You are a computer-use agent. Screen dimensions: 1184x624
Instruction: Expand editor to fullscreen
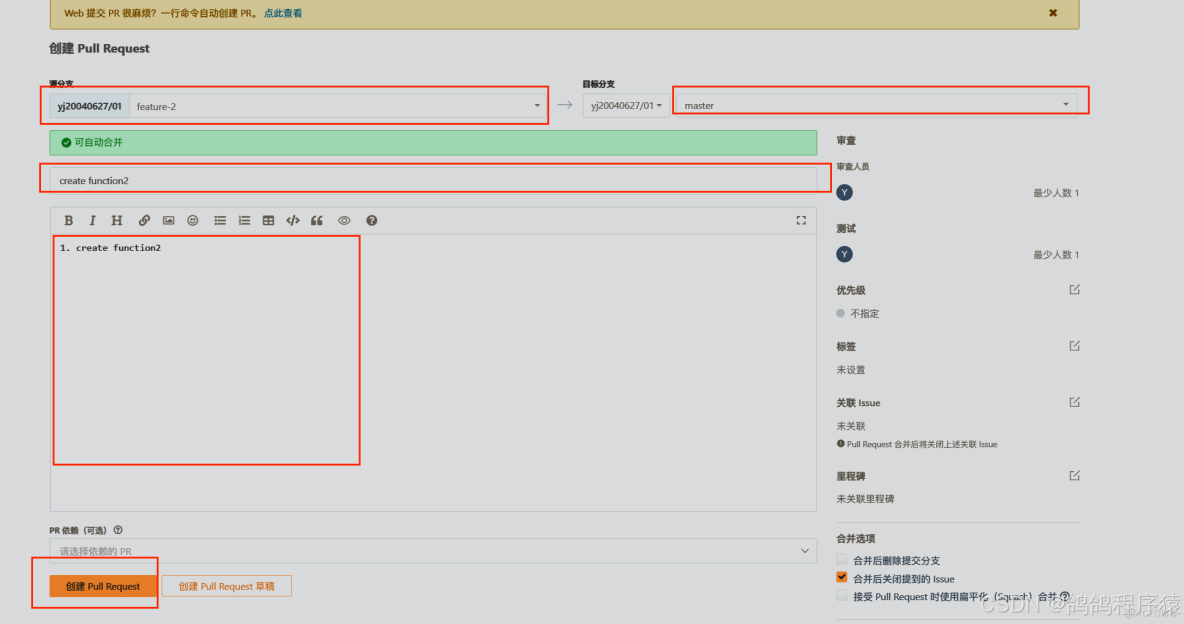(801, 220)
